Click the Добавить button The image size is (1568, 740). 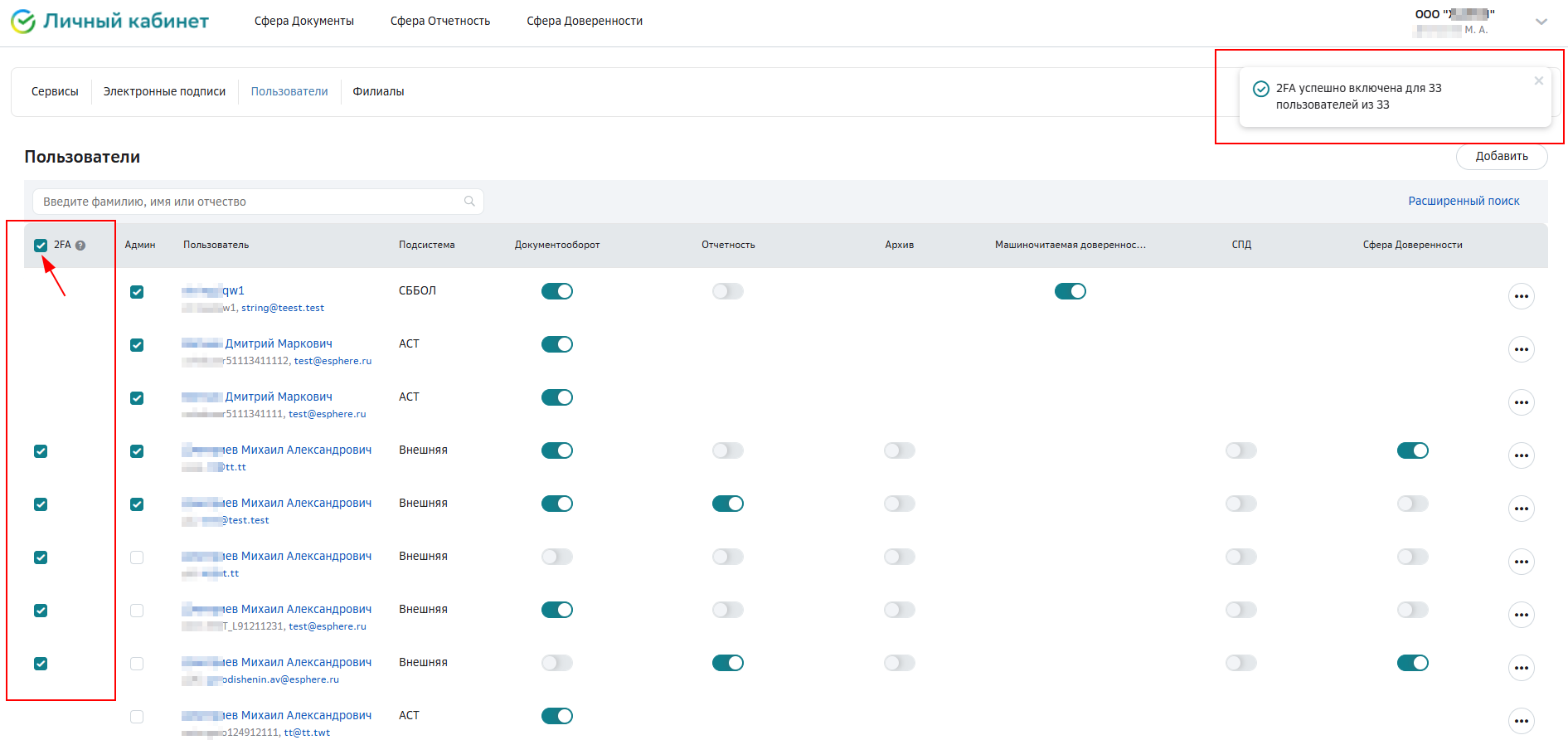click(x=1502, y=157)
